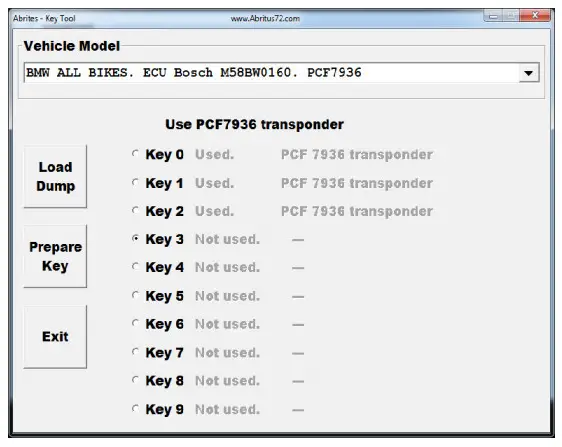Minimize the Abrites Key Tool window
The width and height of the screenshot is (562, 447).
[494, 16]
